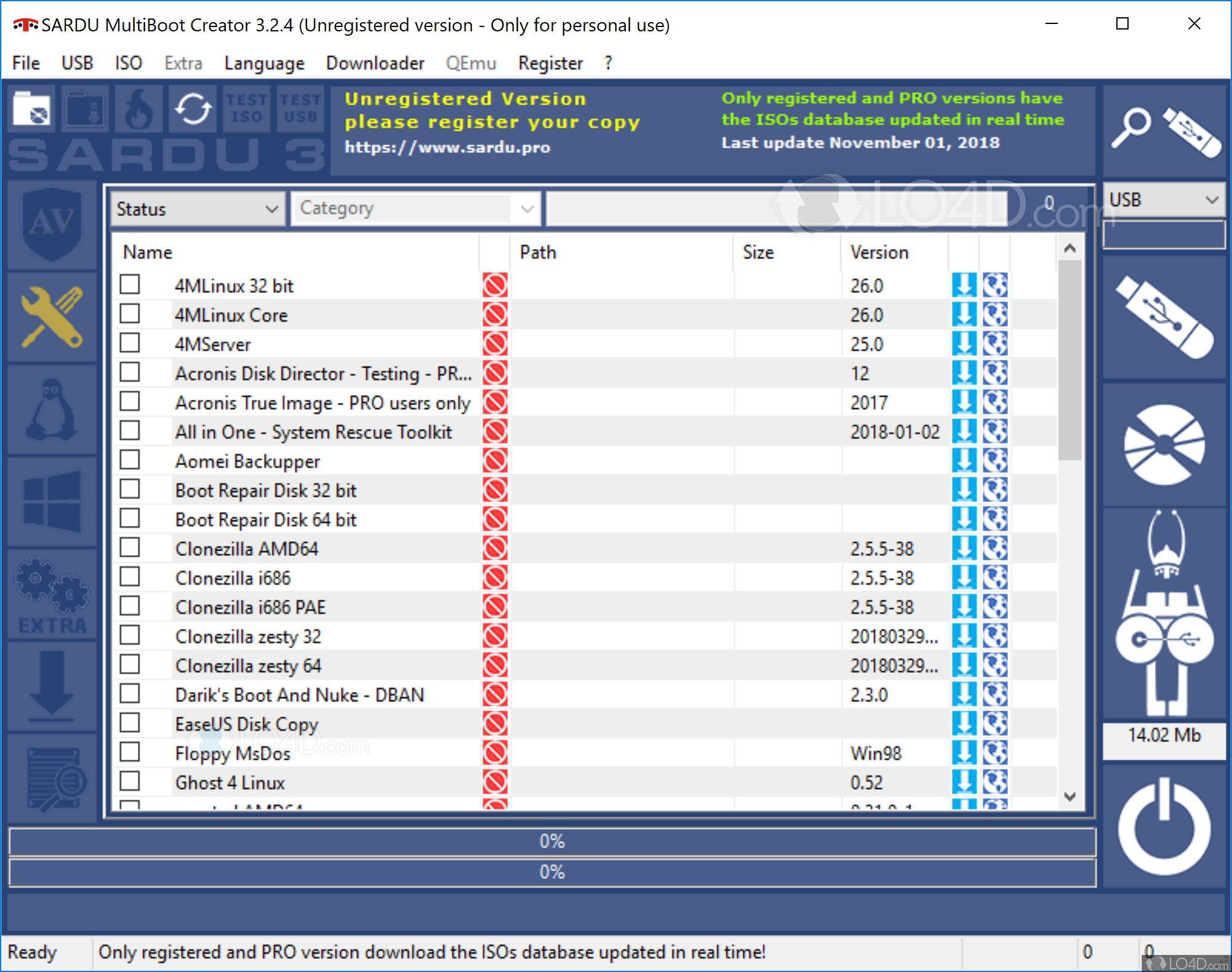
Task: Click the Windows logo category icon
Action: point(52,501)
